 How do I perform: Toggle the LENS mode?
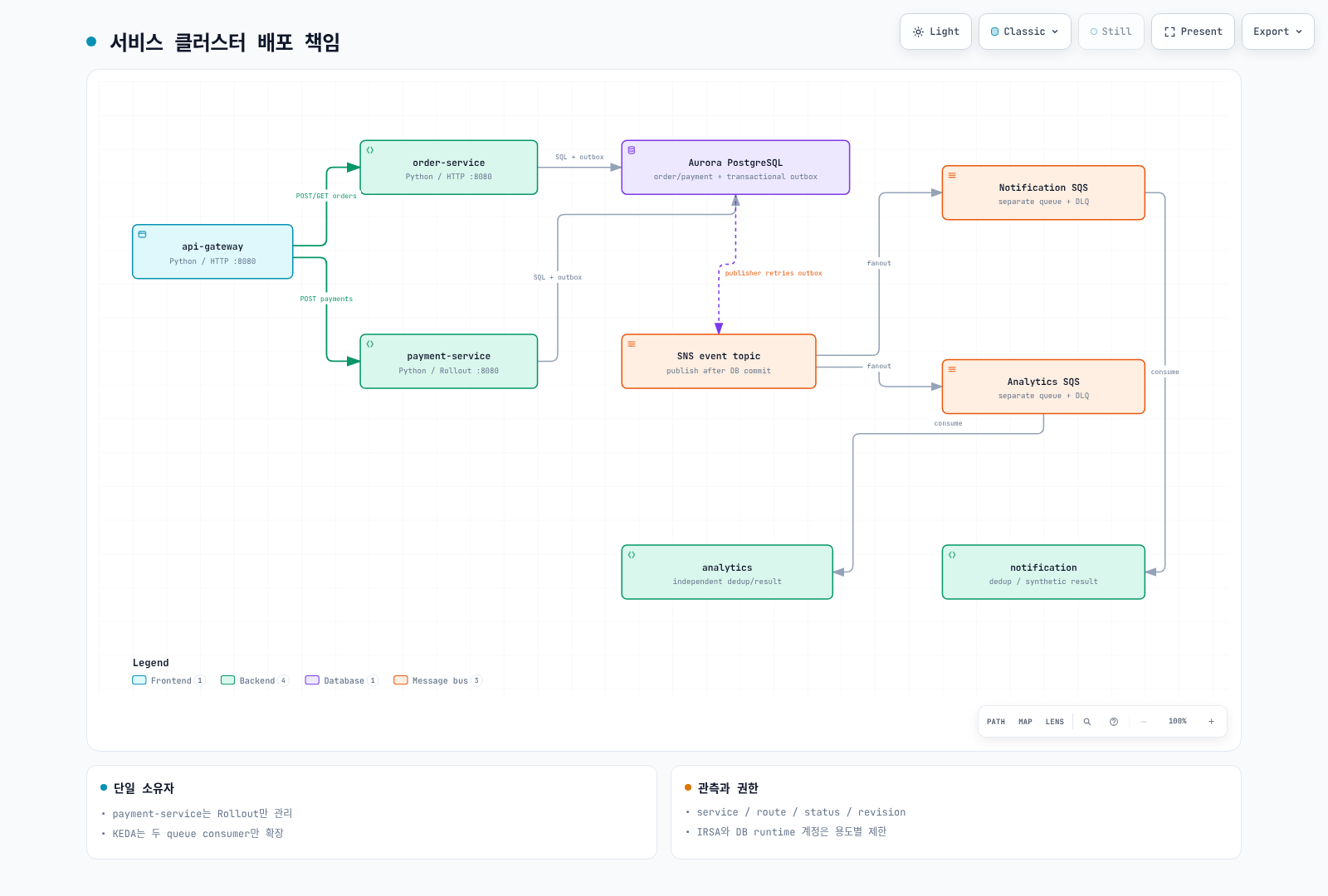coord(1055,722)
